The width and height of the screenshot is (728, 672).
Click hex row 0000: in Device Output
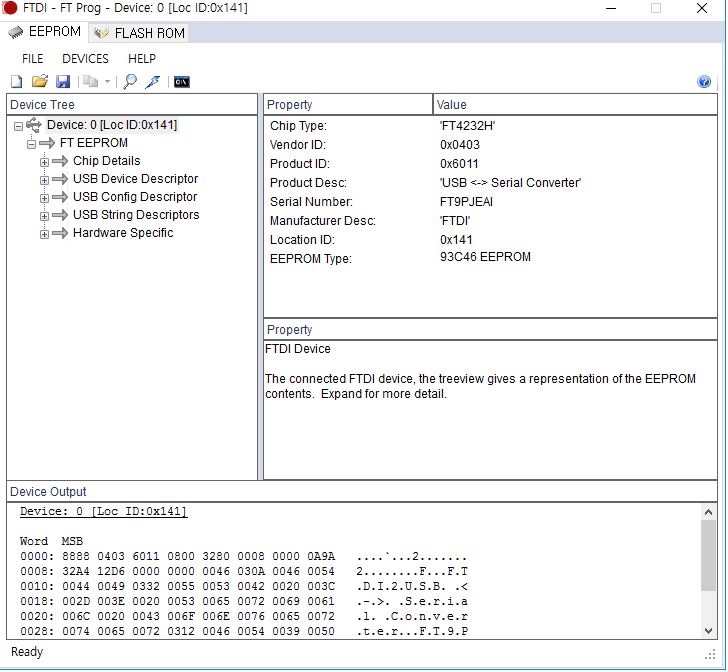click(244, 556)
